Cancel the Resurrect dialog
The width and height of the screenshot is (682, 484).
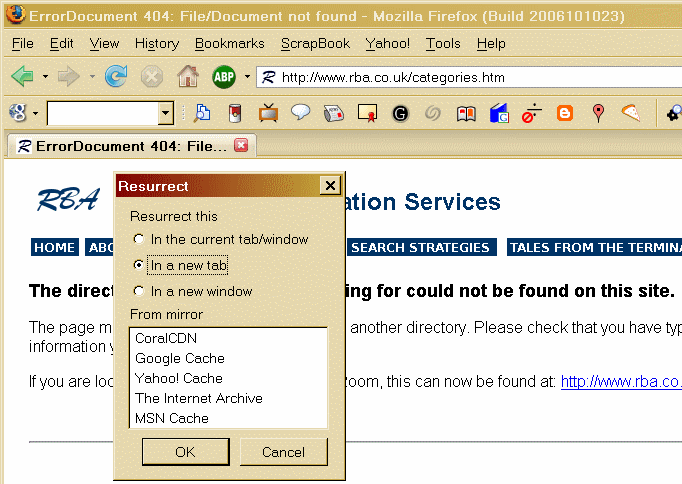(x=284, y=452)
